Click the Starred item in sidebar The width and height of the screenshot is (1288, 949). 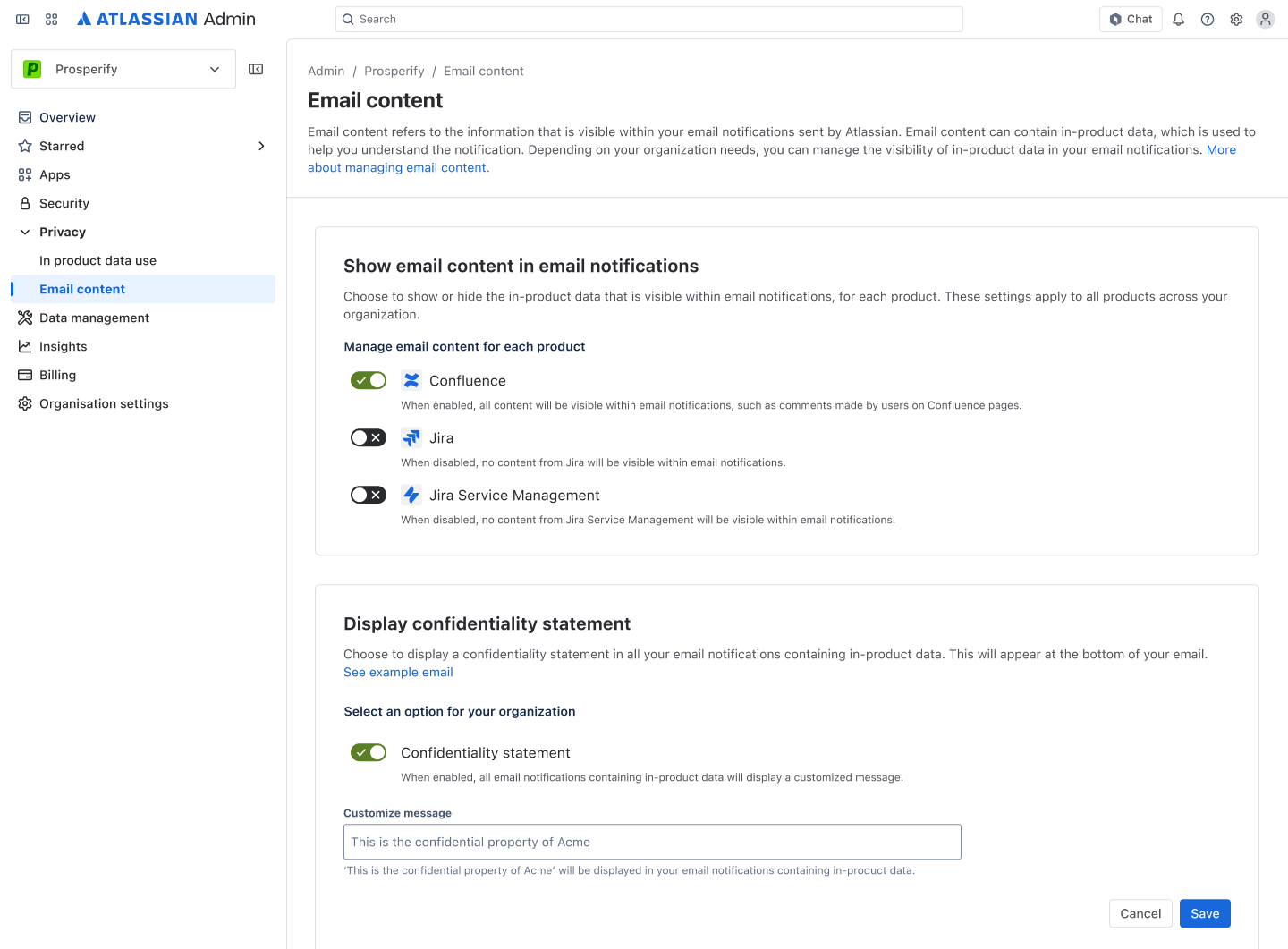pyautogui.click(x=143, y=146)
